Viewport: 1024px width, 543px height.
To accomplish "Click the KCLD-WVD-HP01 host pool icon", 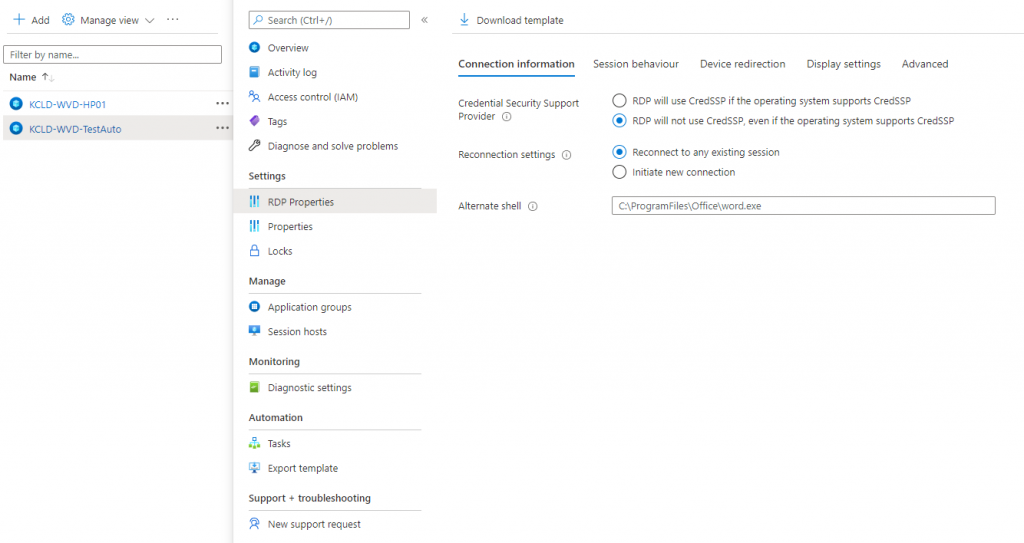I will 16,103.
